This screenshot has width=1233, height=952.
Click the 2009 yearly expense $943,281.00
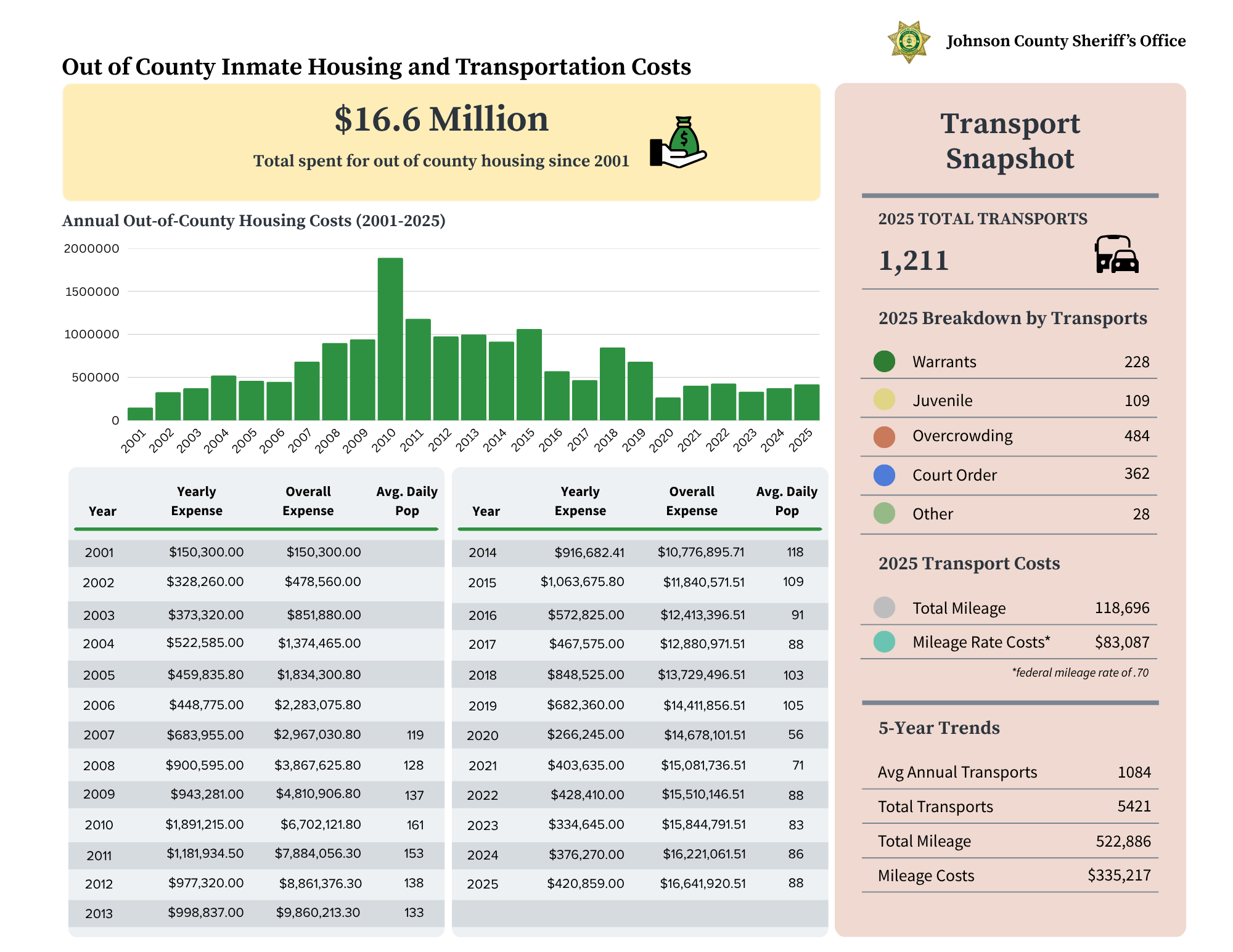[x=207, y=794]
